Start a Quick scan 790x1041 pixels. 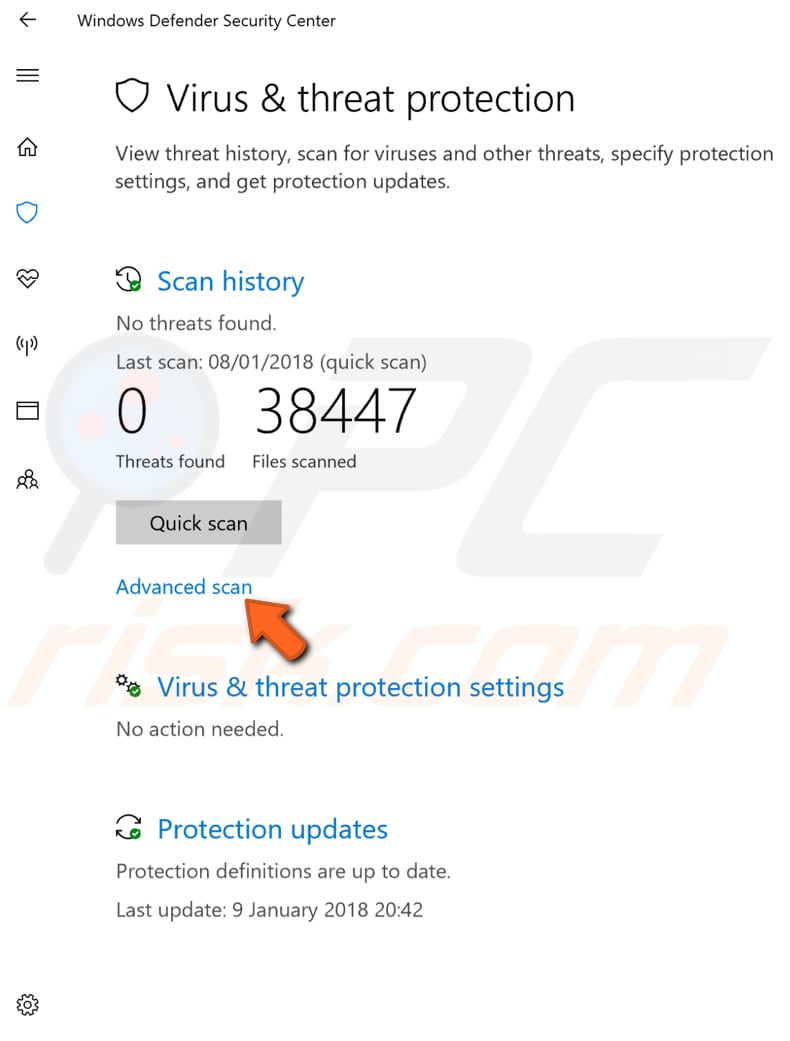click(x=198, y=522)
